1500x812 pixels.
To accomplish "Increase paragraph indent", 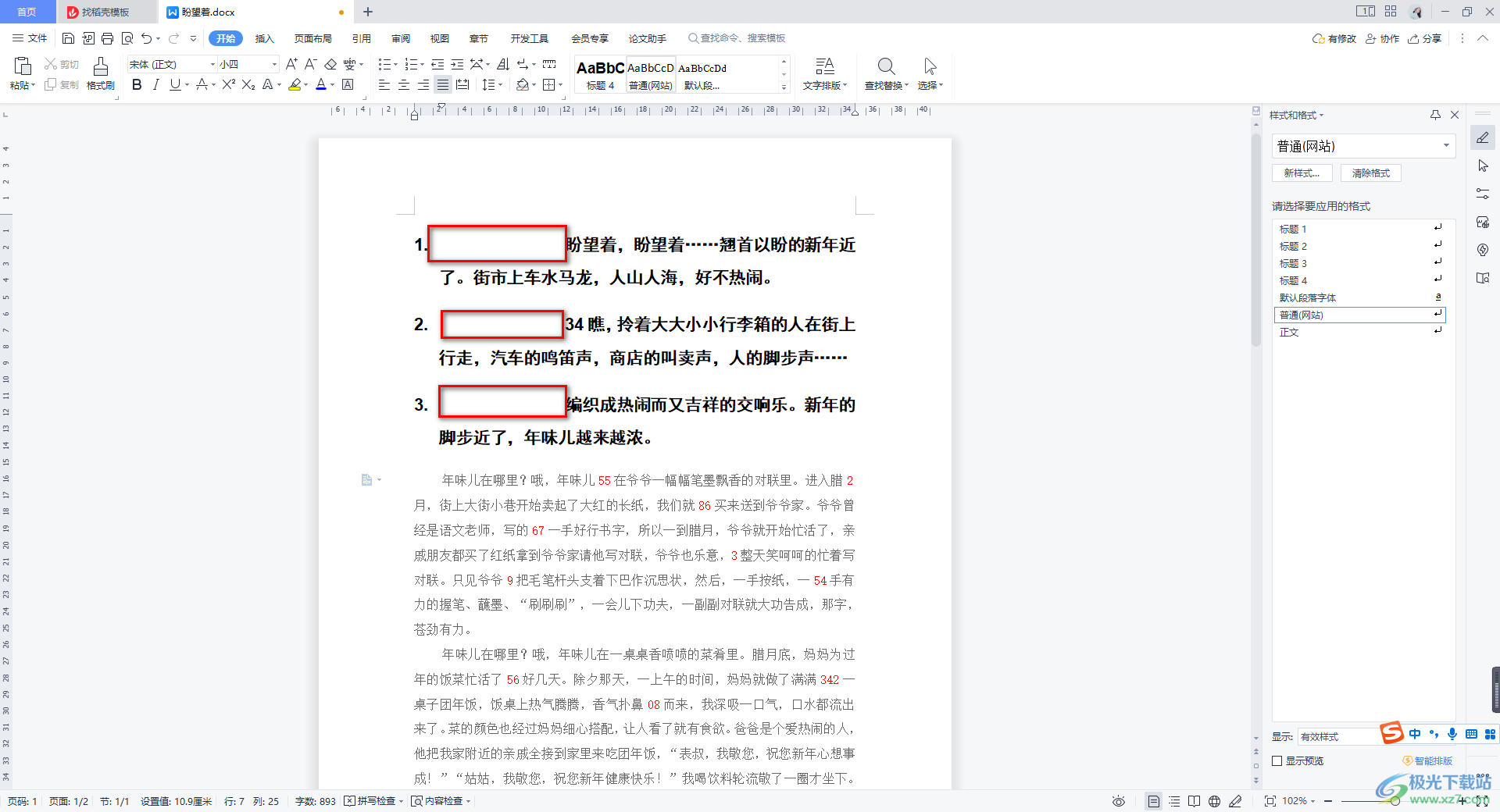I will point(457,64).
